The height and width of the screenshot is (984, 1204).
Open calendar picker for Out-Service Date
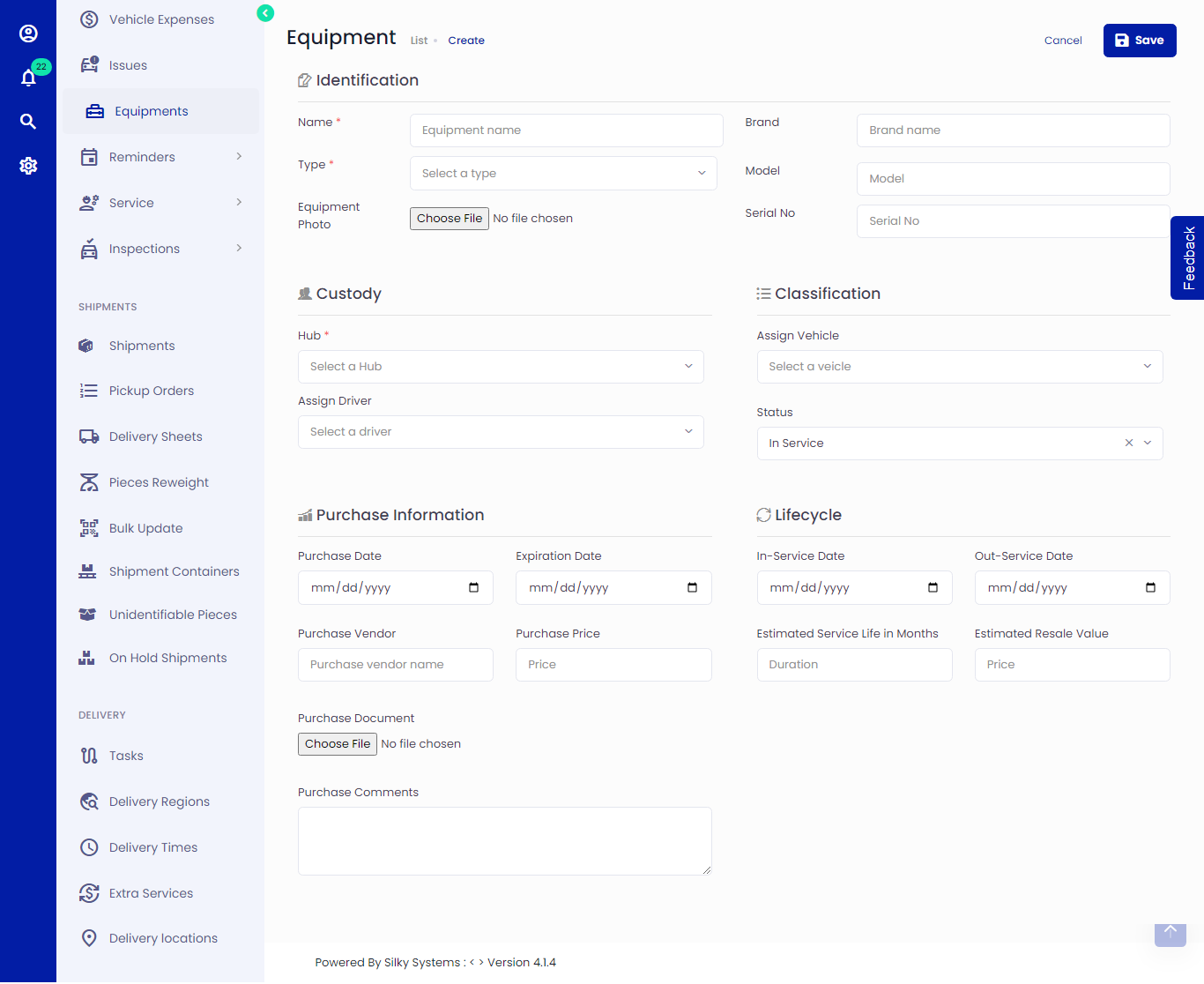tap(1150, 588)
